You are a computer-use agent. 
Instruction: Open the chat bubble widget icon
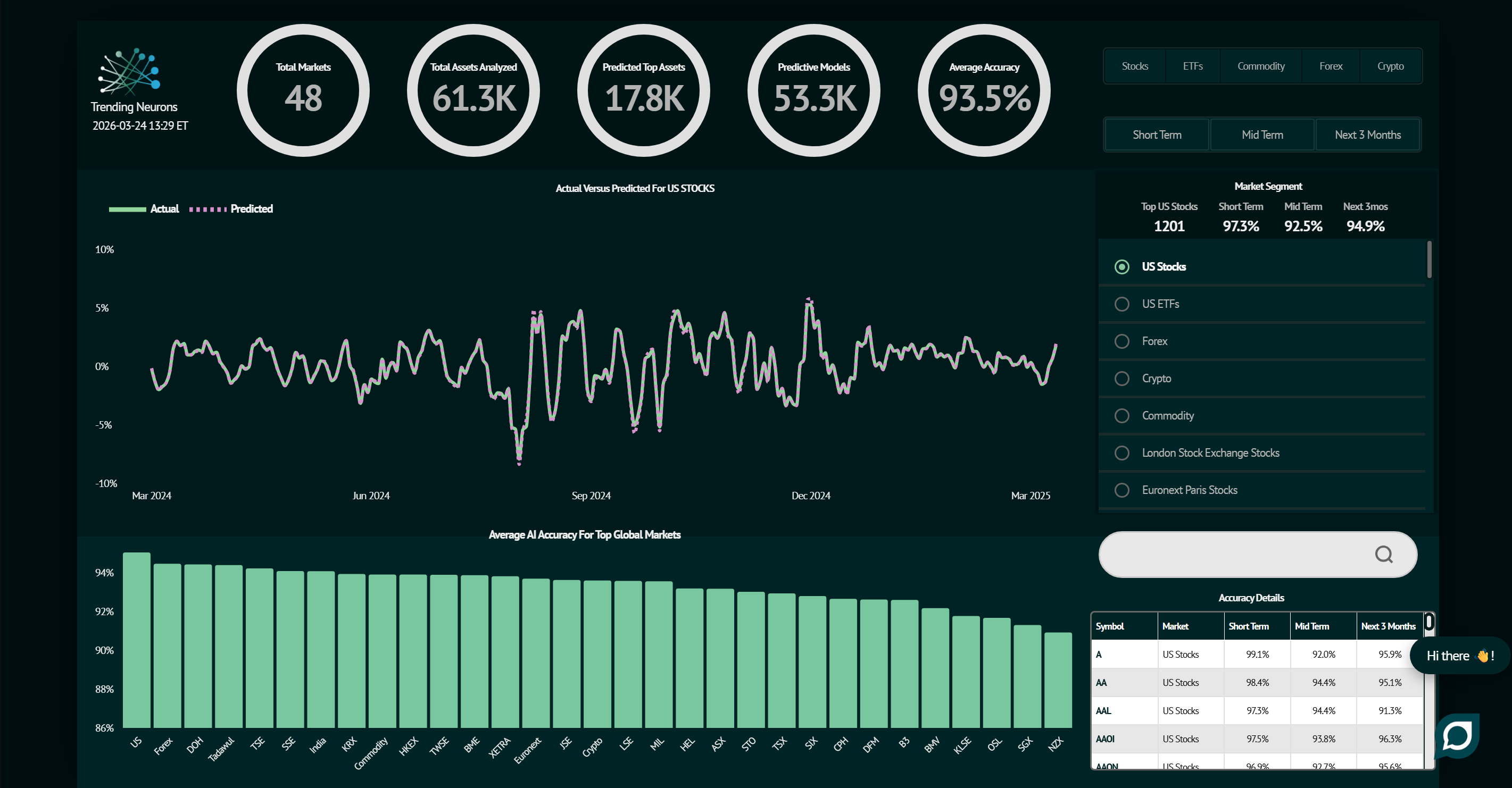1457,736
